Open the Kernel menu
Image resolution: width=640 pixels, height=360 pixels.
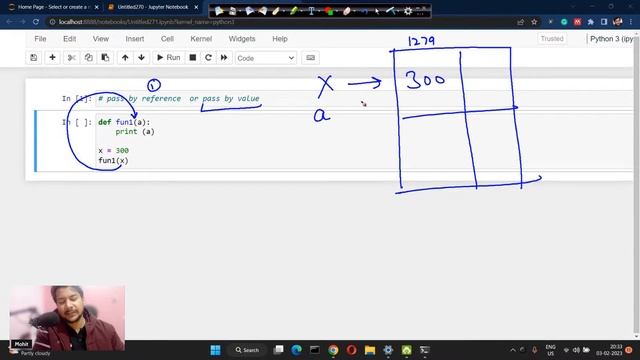(201, 39)
